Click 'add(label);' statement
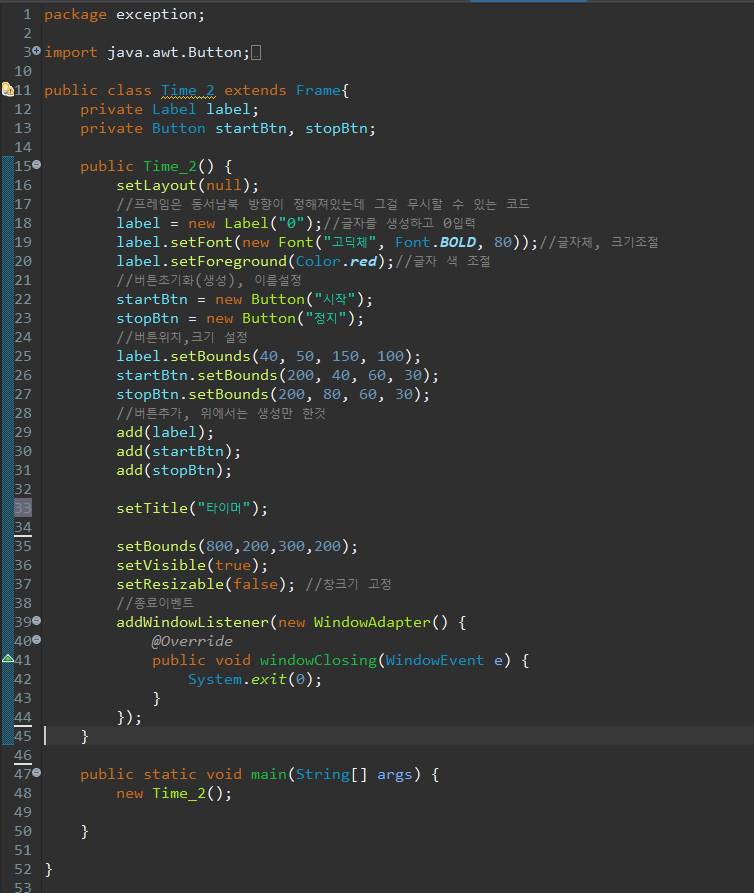 (x=165, y=432)
